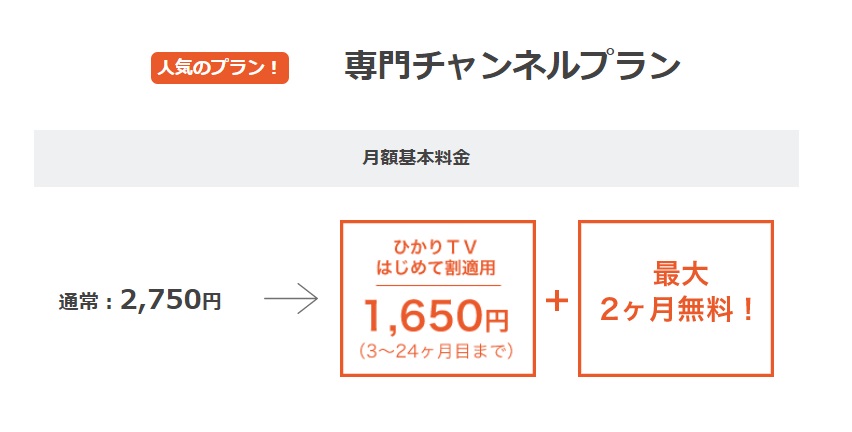Viewport: 852px width, 432px height.
Task: Click the 2,750 number in regular price
Action: pyautogui.click(x=160, y=299)
